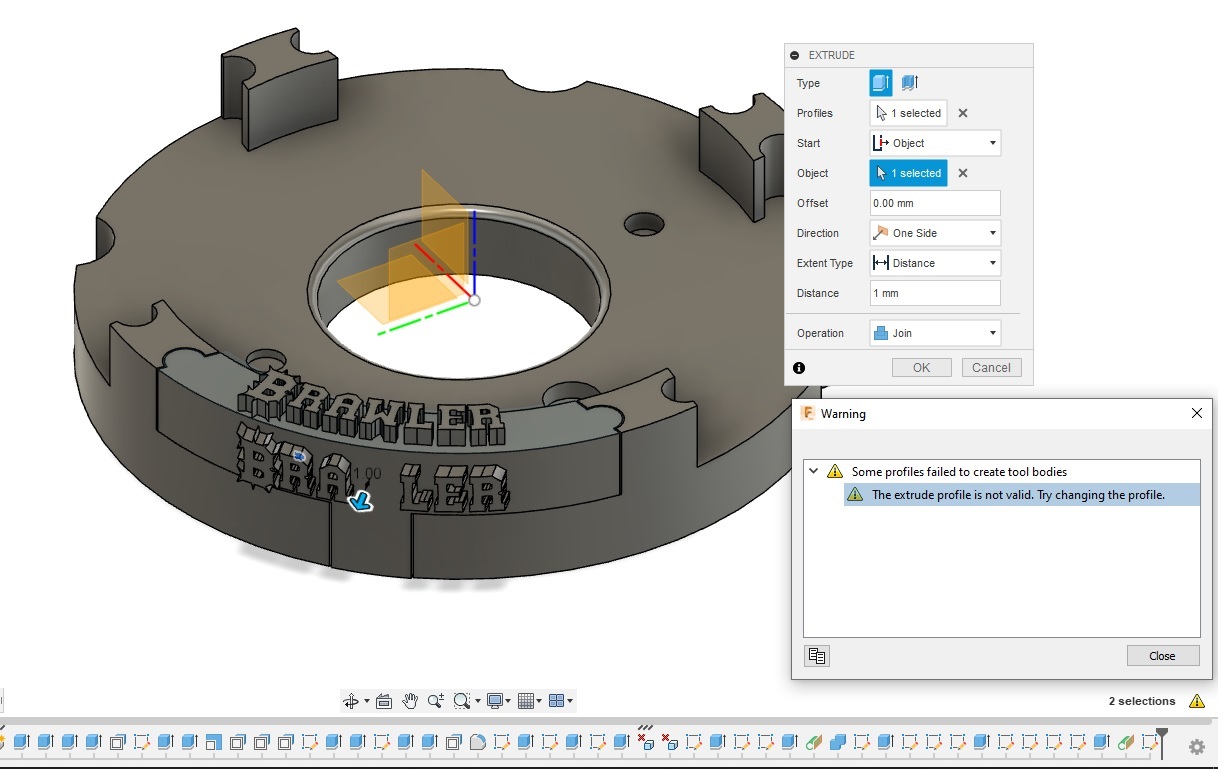Open the Direction dropdown showing One Side
Viewport: 1223px width, 769px height.
(x=935, y=233)
